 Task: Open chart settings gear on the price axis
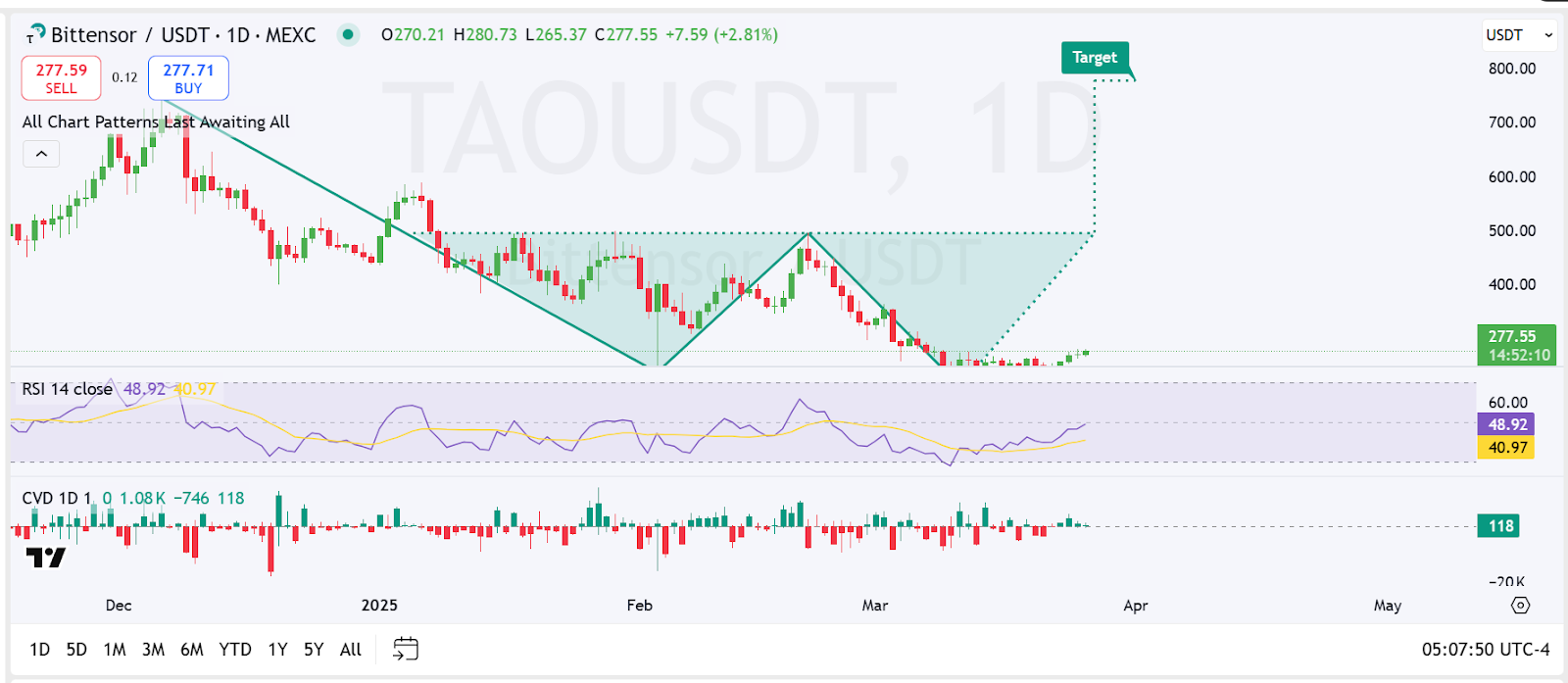tap(1520, 606)
